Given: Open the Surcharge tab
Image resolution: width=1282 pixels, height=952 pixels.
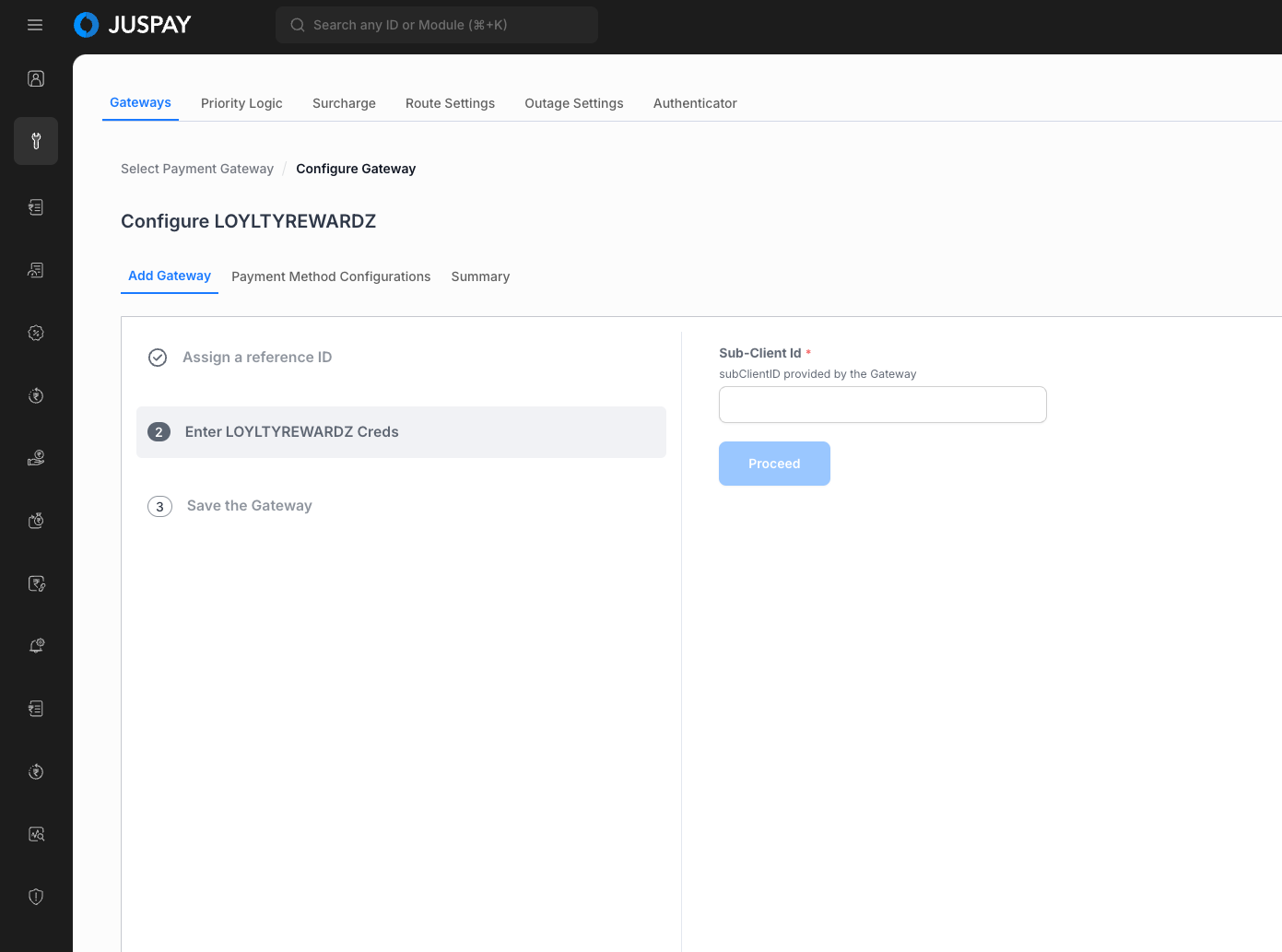Looking at the screenshot, I should 344,103.
